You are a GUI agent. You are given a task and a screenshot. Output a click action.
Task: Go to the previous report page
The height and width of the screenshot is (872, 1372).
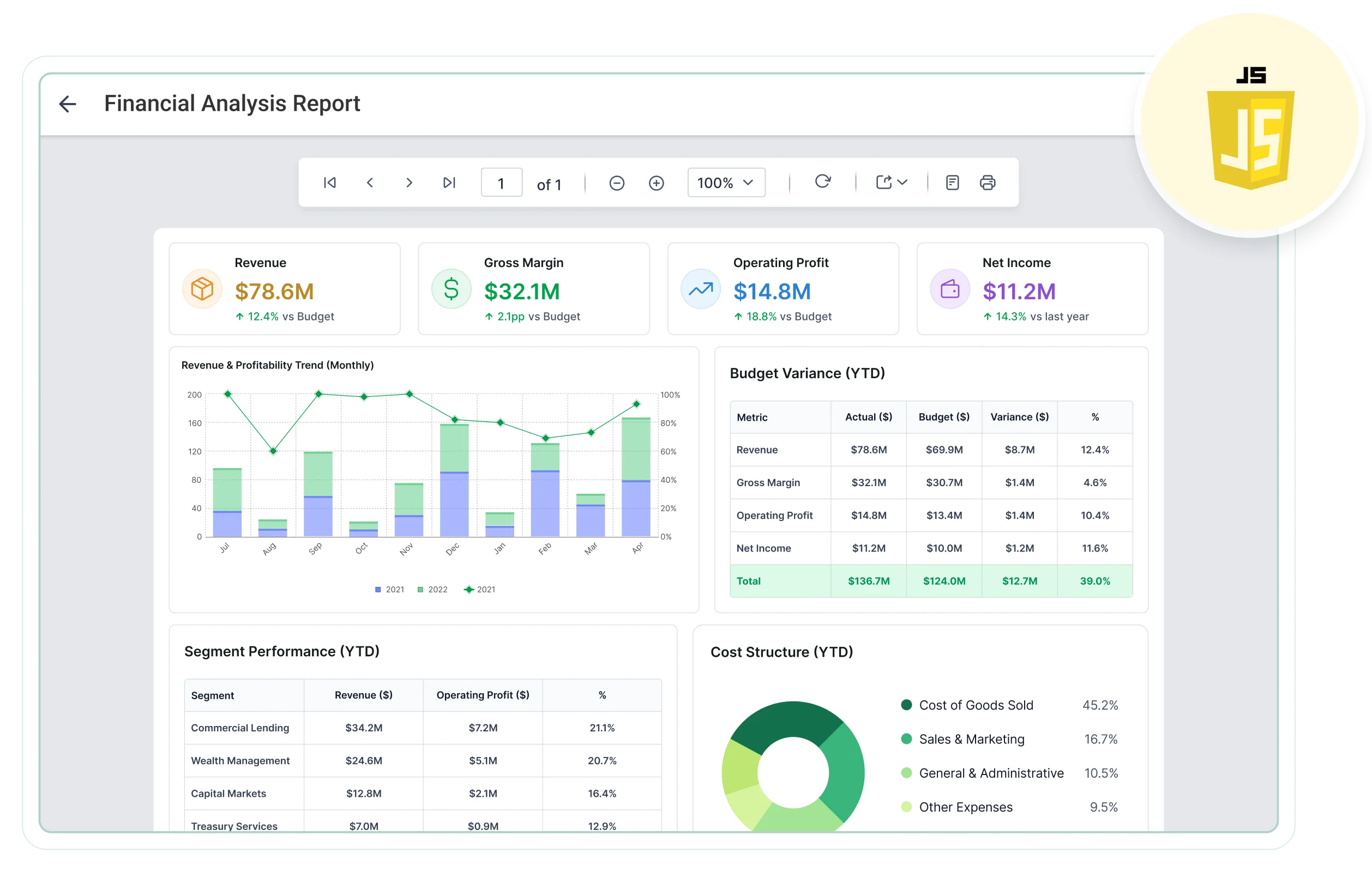370,182
